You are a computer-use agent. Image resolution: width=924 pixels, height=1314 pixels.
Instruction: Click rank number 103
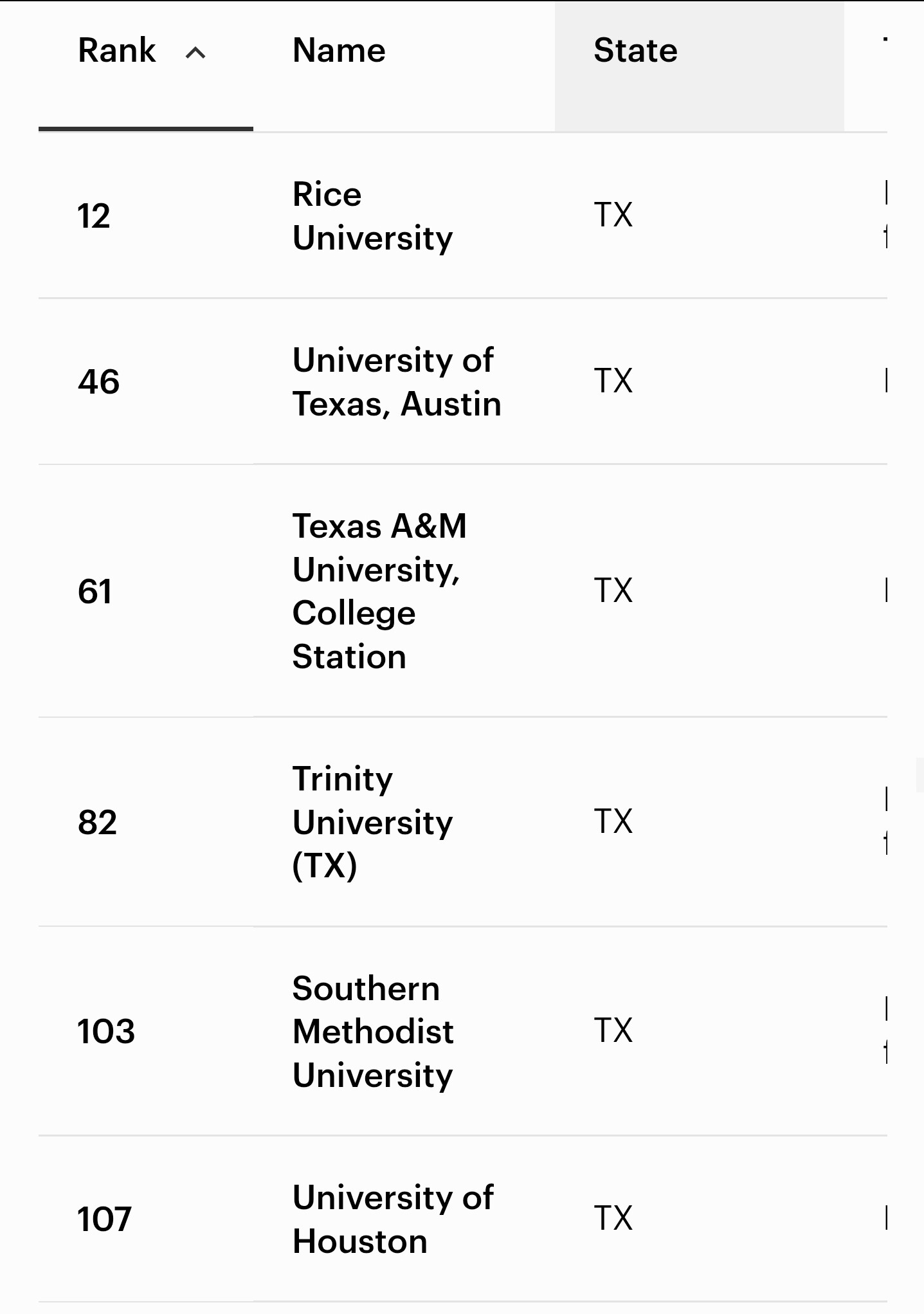(106, 1032)
